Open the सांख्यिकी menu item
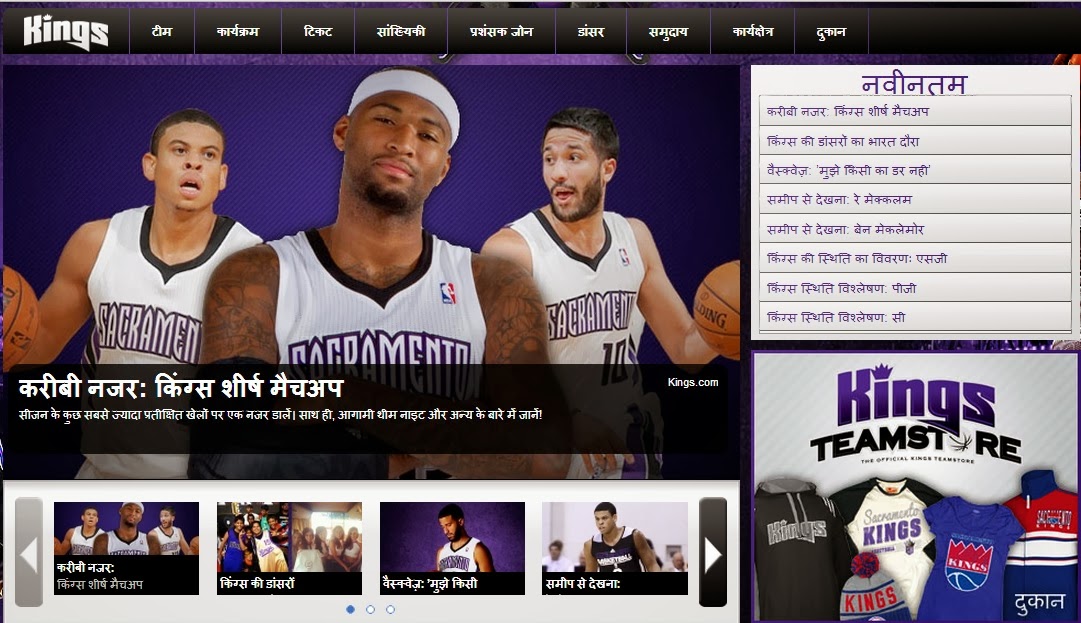This screenshot has height=623, width=1081. point(401,32)
